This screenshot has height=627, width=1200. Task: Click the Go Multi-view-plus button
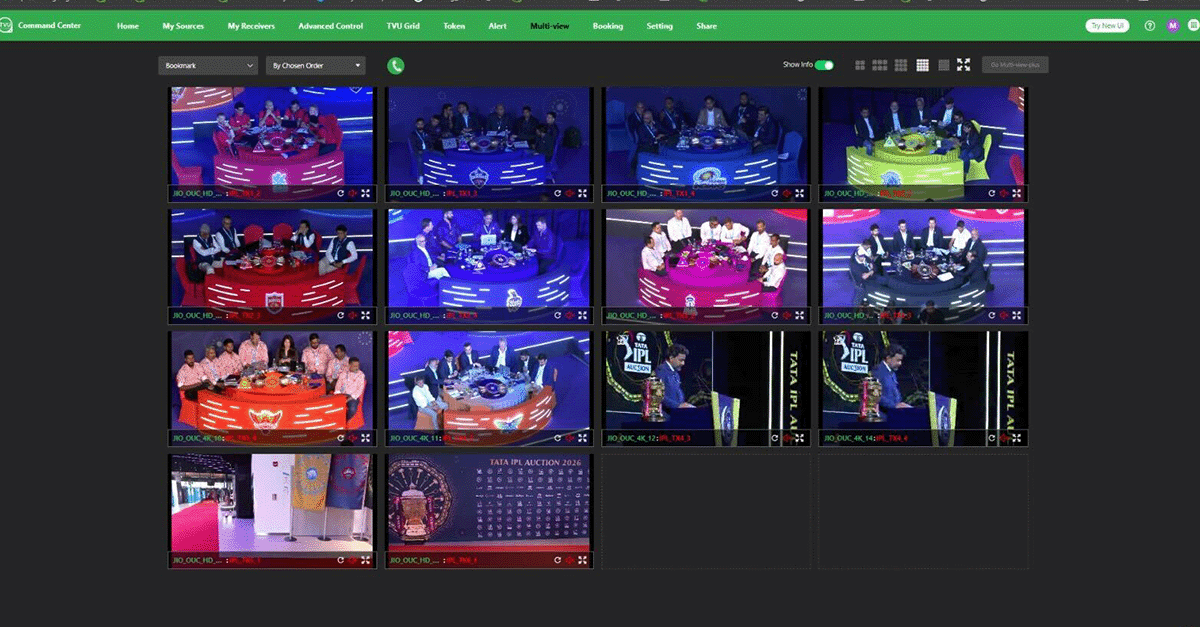[x=1015, y=65]
